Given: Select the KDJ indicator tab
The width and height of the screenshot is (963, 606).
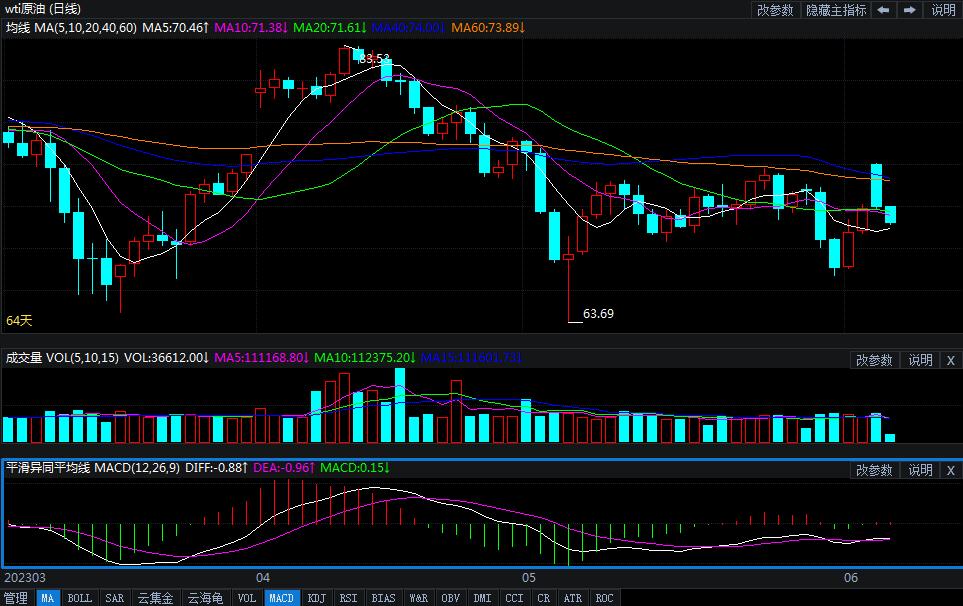Looking at the screenshot, I should pos(316,598).
